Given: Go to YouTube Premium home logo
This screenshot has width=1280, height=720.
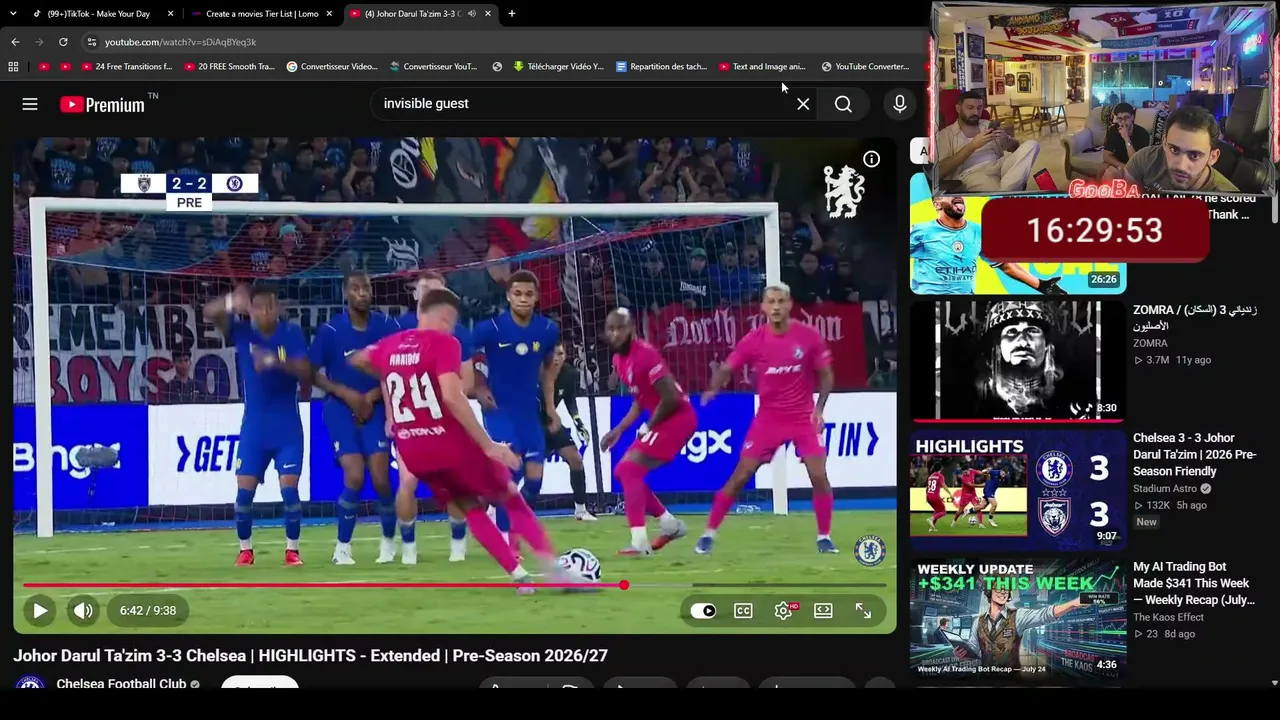Looking at the screenshot, I should 102,104.
